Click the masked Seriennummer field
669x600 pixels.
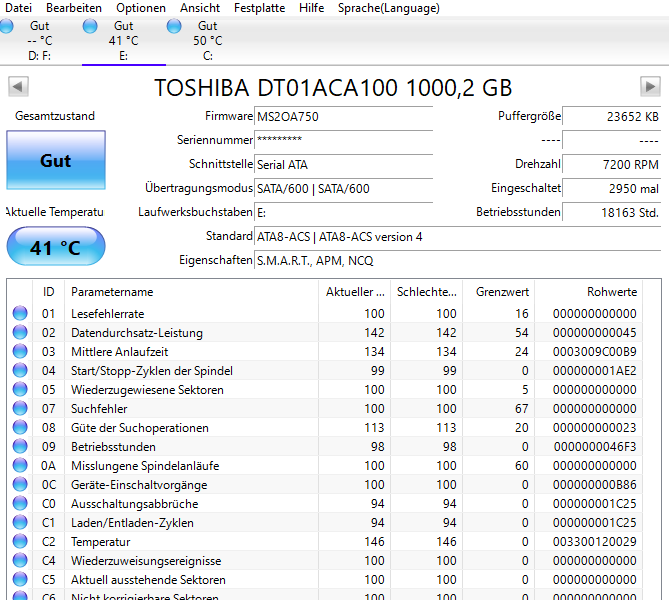point(343,140)
